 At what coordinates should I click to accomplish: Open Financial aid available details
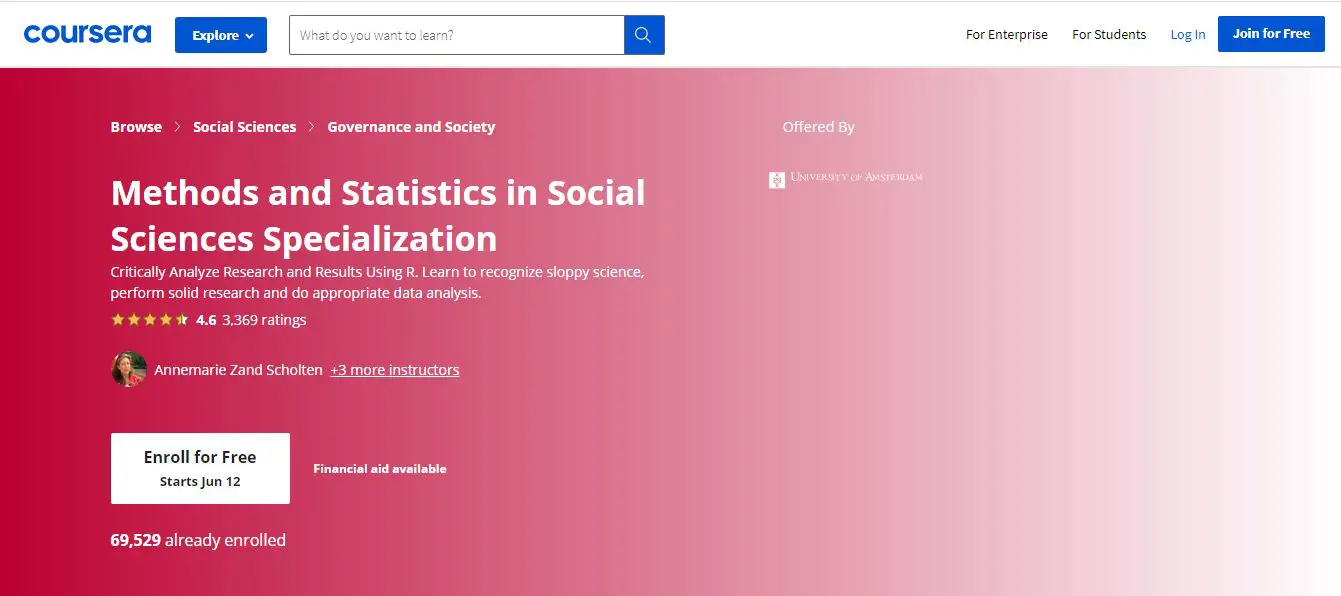(380, 468)
